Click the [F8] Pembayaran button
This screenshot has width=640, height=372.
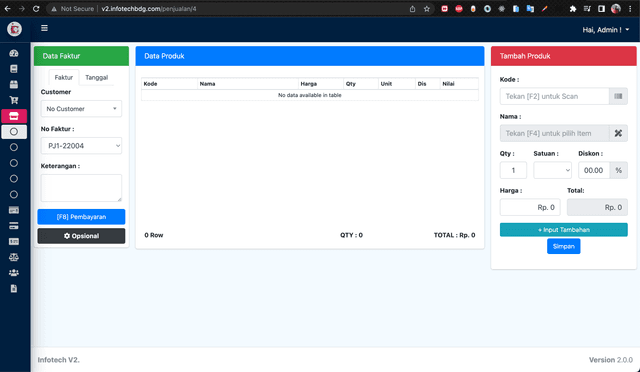81,217
